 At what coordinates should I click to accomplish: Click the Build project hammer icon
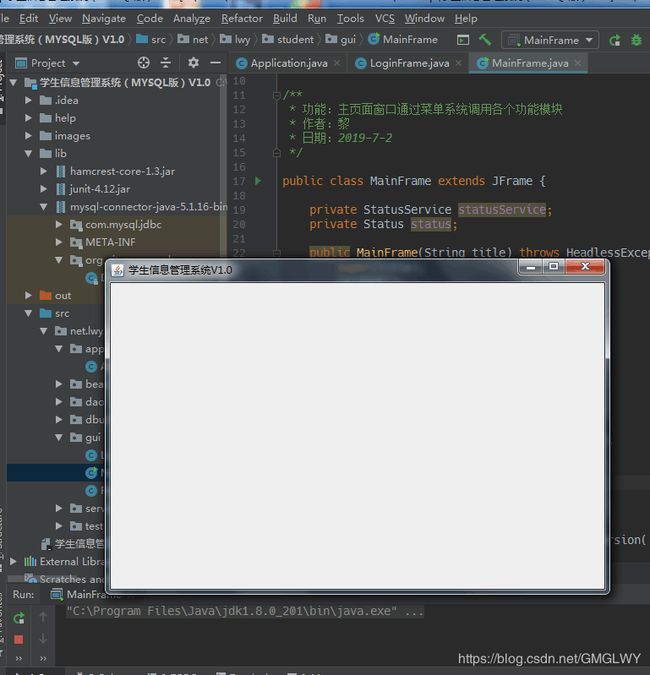tap(485, 40)
